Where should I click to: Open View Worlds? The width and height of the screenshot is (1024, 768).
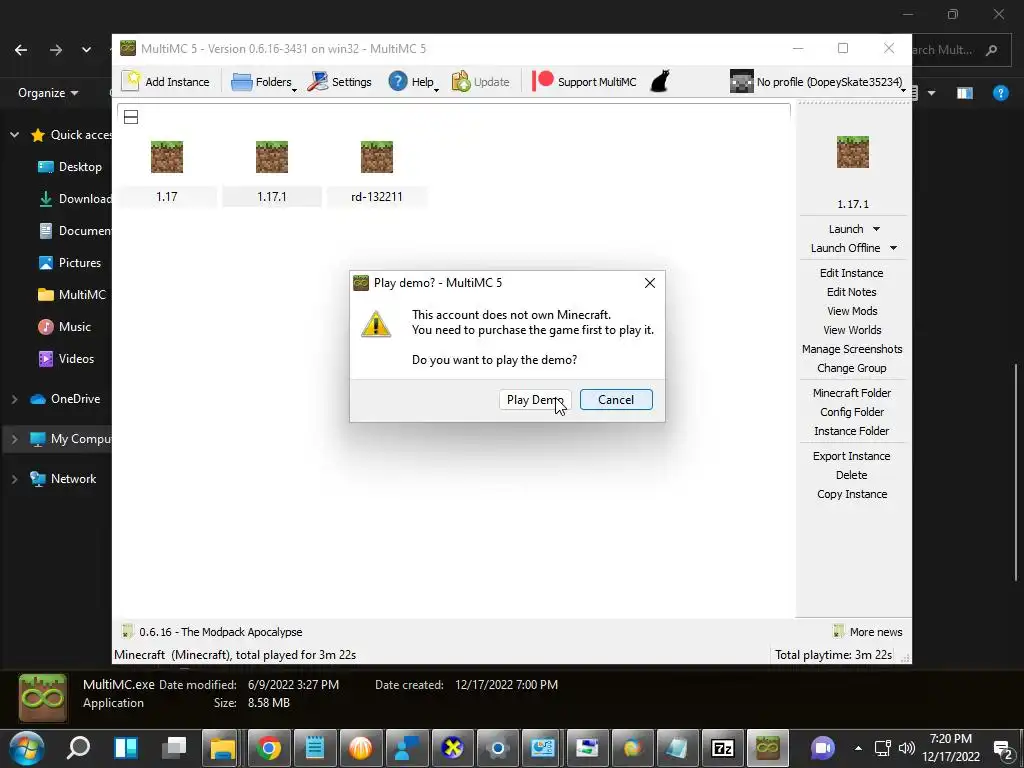pyautogui.click(x=852, y=330)
